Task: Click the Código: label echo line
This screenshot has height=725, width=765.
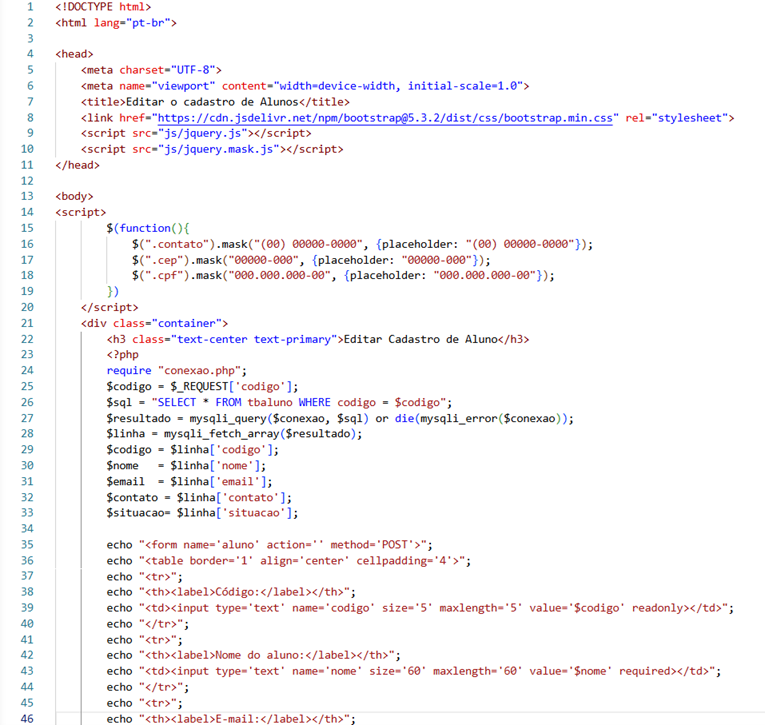Action: point(231,592)
